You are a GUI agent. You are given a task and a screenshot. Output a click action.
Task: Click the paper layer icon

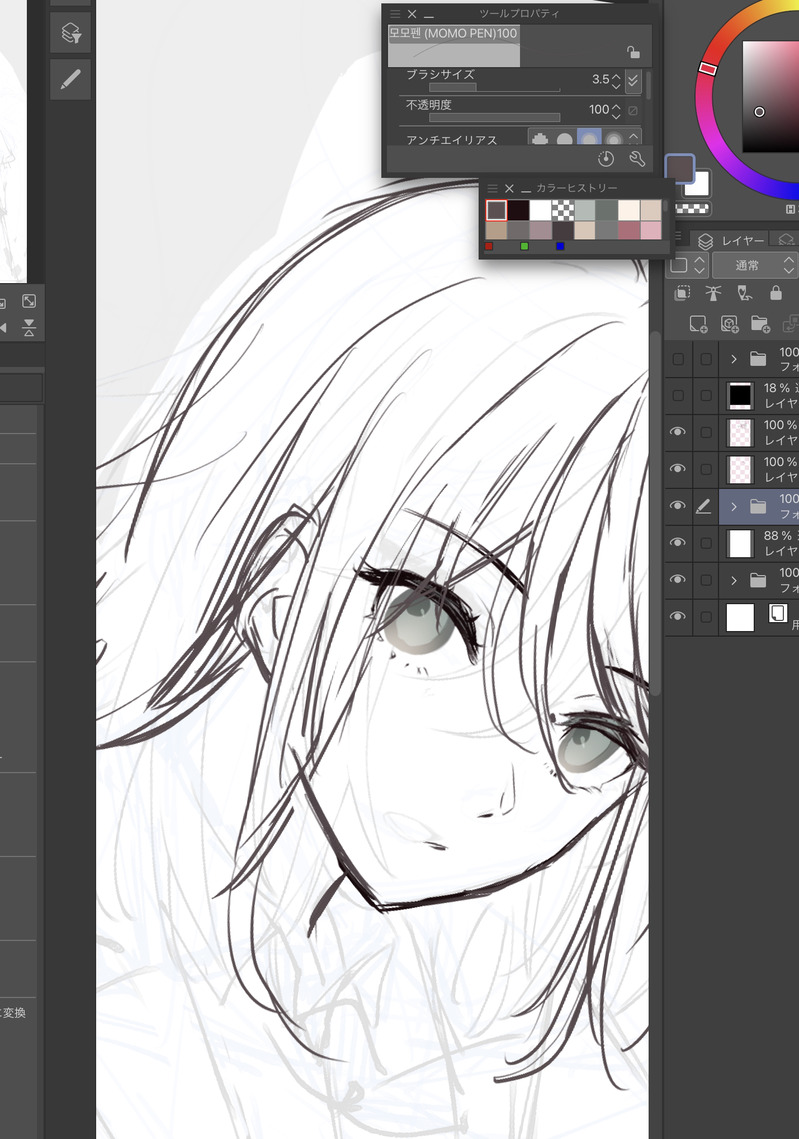[x=777, y=614]
